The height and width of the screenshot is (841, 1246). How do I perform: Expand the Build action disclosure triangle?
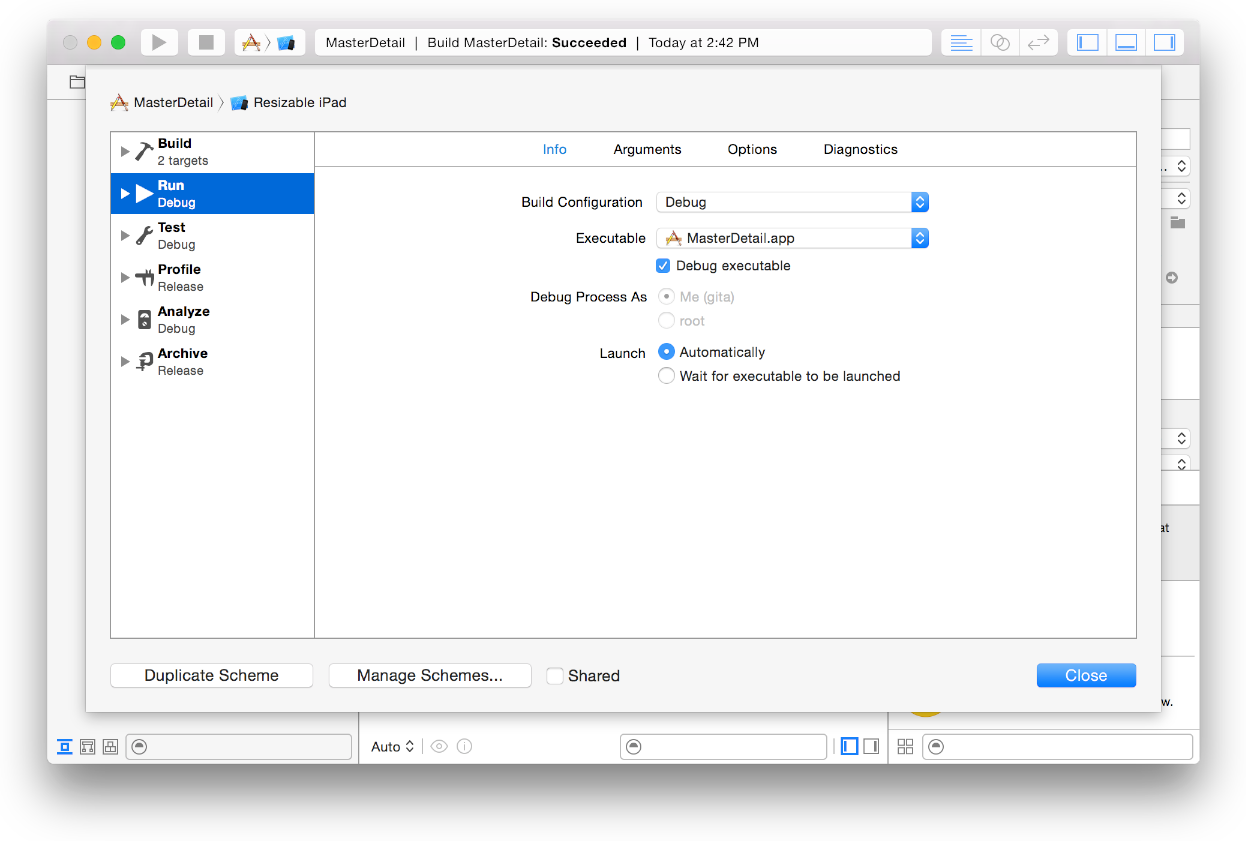(125, 152)
